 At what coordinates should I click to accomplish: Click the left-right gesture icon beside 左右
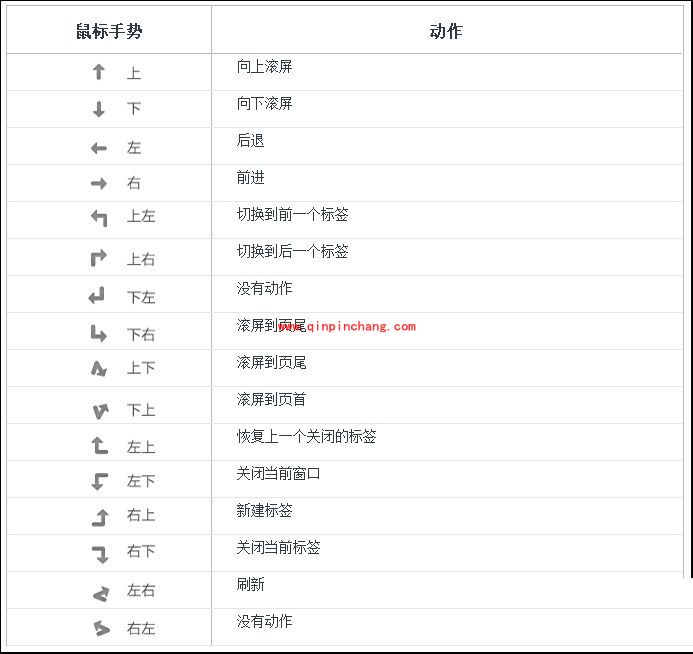(101, 594)
